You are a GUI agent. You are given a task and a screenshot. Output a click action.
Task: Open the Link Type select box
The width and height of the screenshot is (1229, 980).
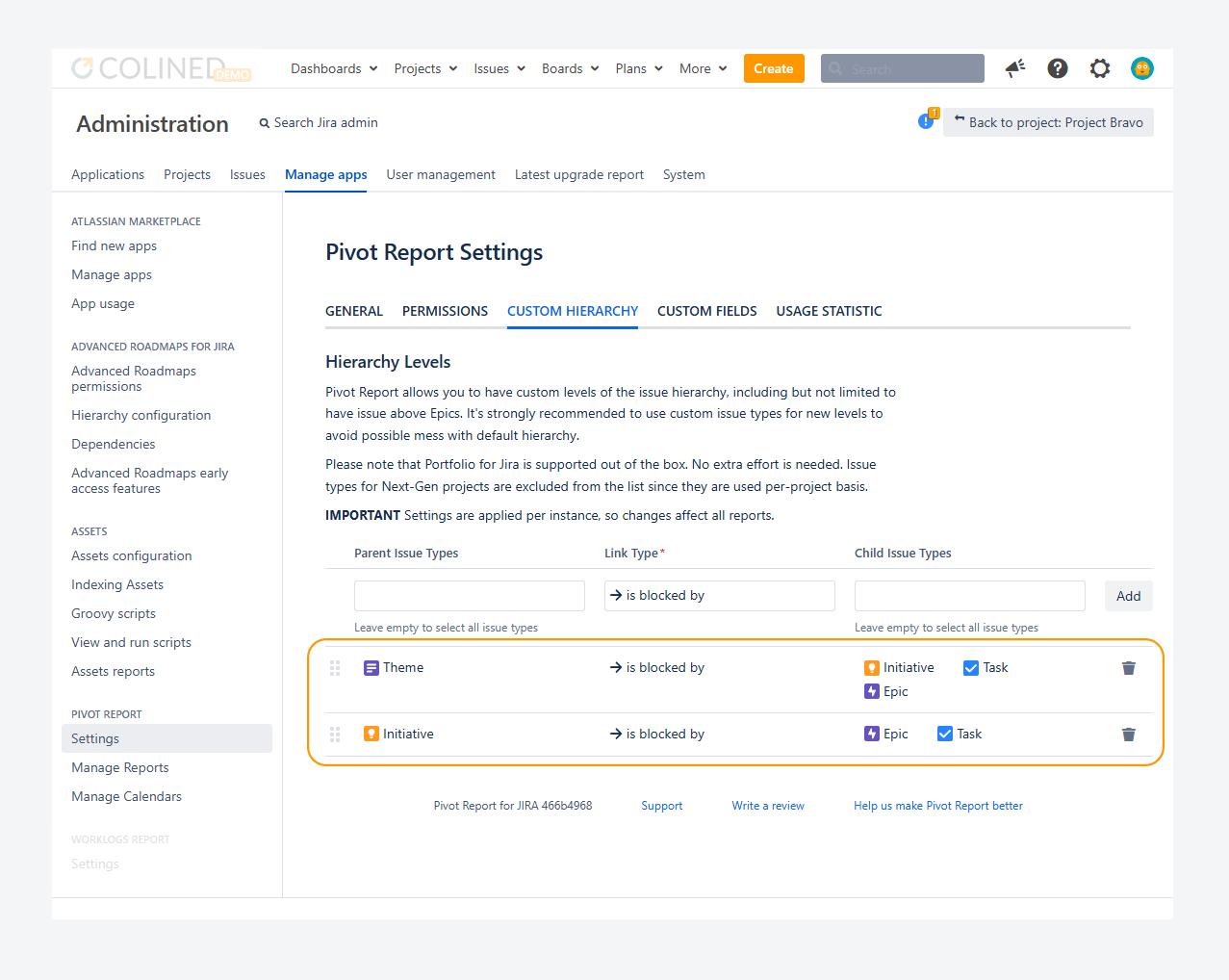(x=720, y=596)
